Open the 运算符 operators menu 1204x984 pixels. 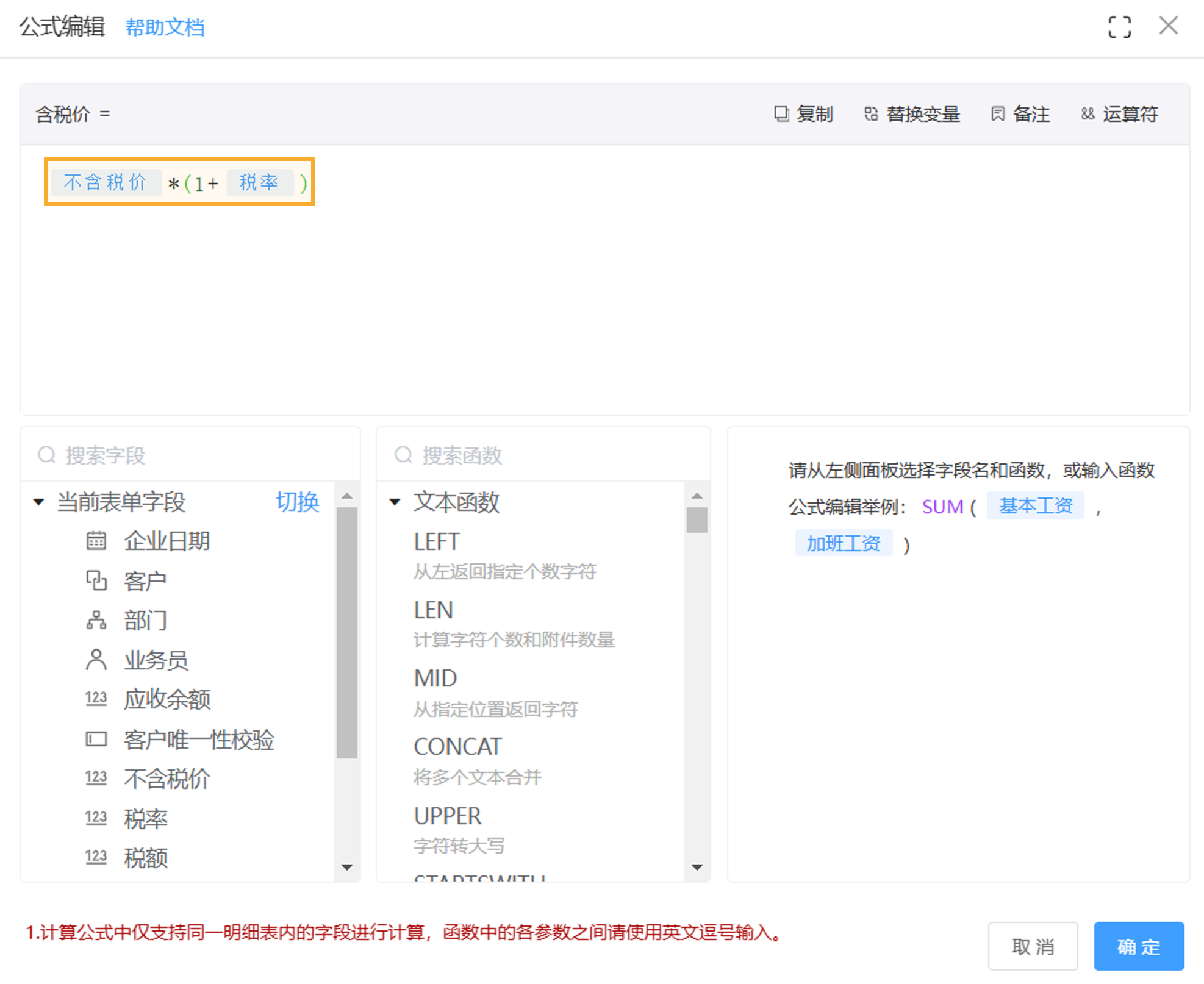(x=1119, y=114)
